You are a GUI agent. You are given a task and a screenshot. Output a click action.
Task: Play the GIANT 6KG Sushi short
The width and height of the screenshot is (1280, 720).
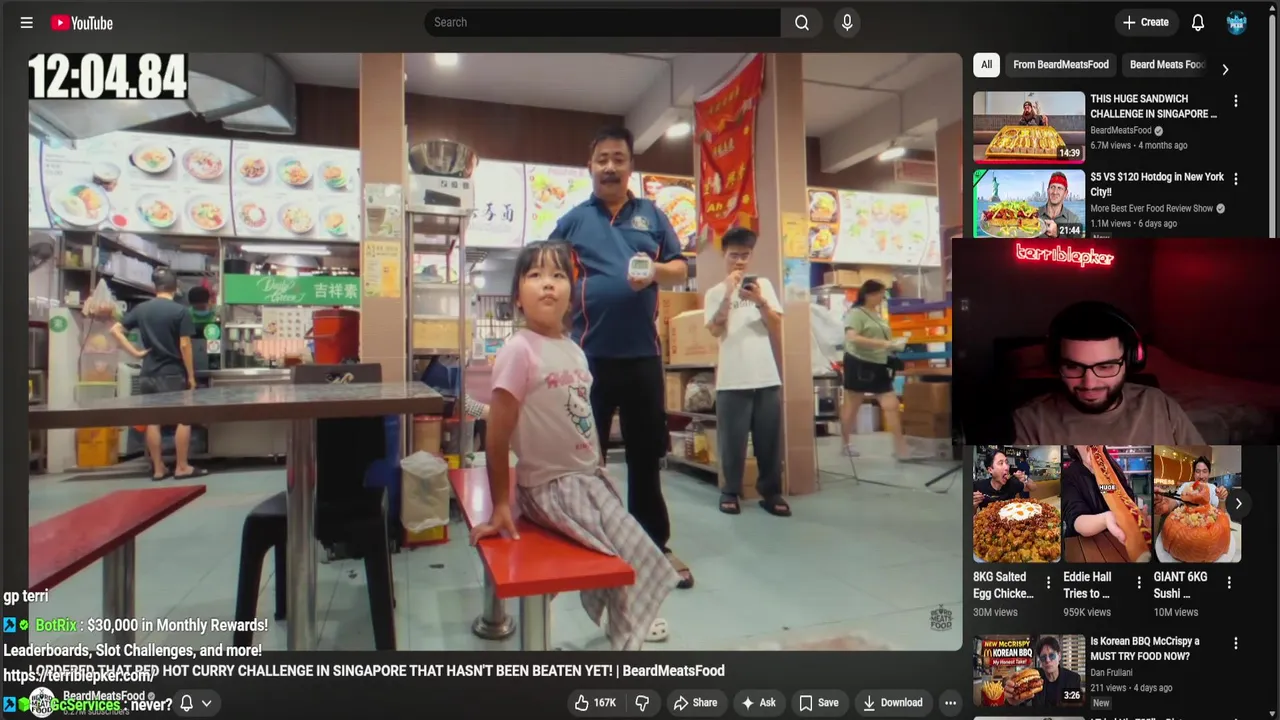click(1197, 504)
